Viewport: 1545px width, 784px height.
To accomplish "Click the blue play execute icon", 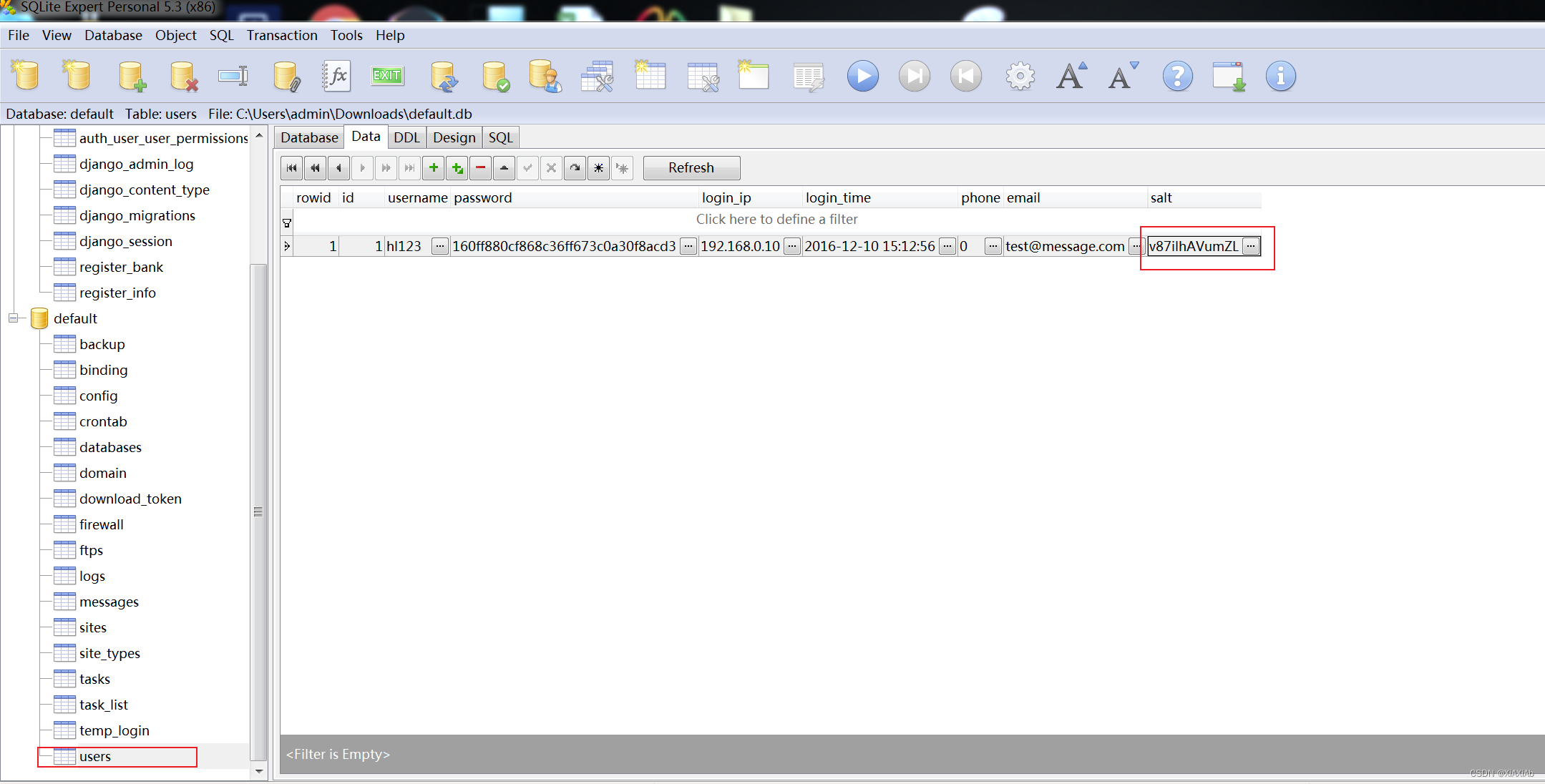I will pos(862,76).
